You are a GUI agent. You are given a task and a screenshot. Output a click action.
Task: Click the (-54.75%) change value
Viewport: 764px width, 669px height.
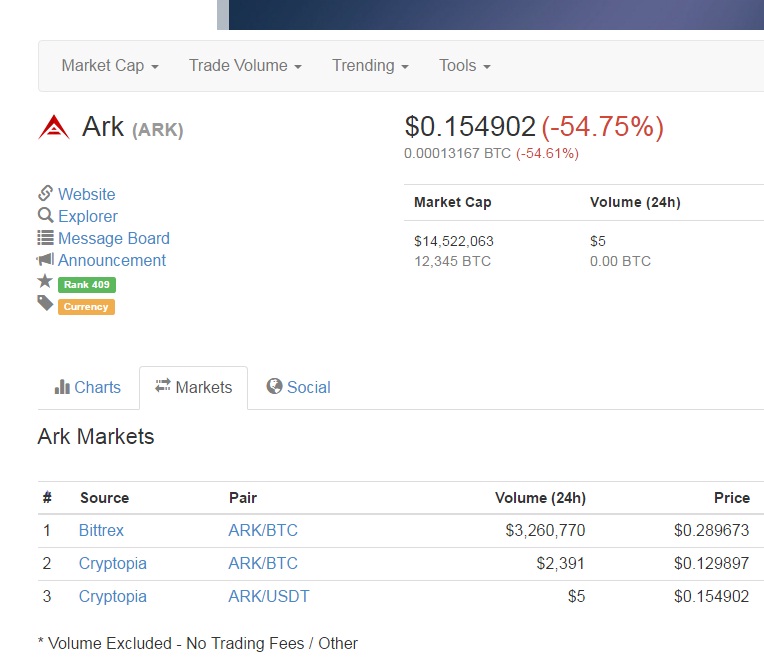point(603,127)
